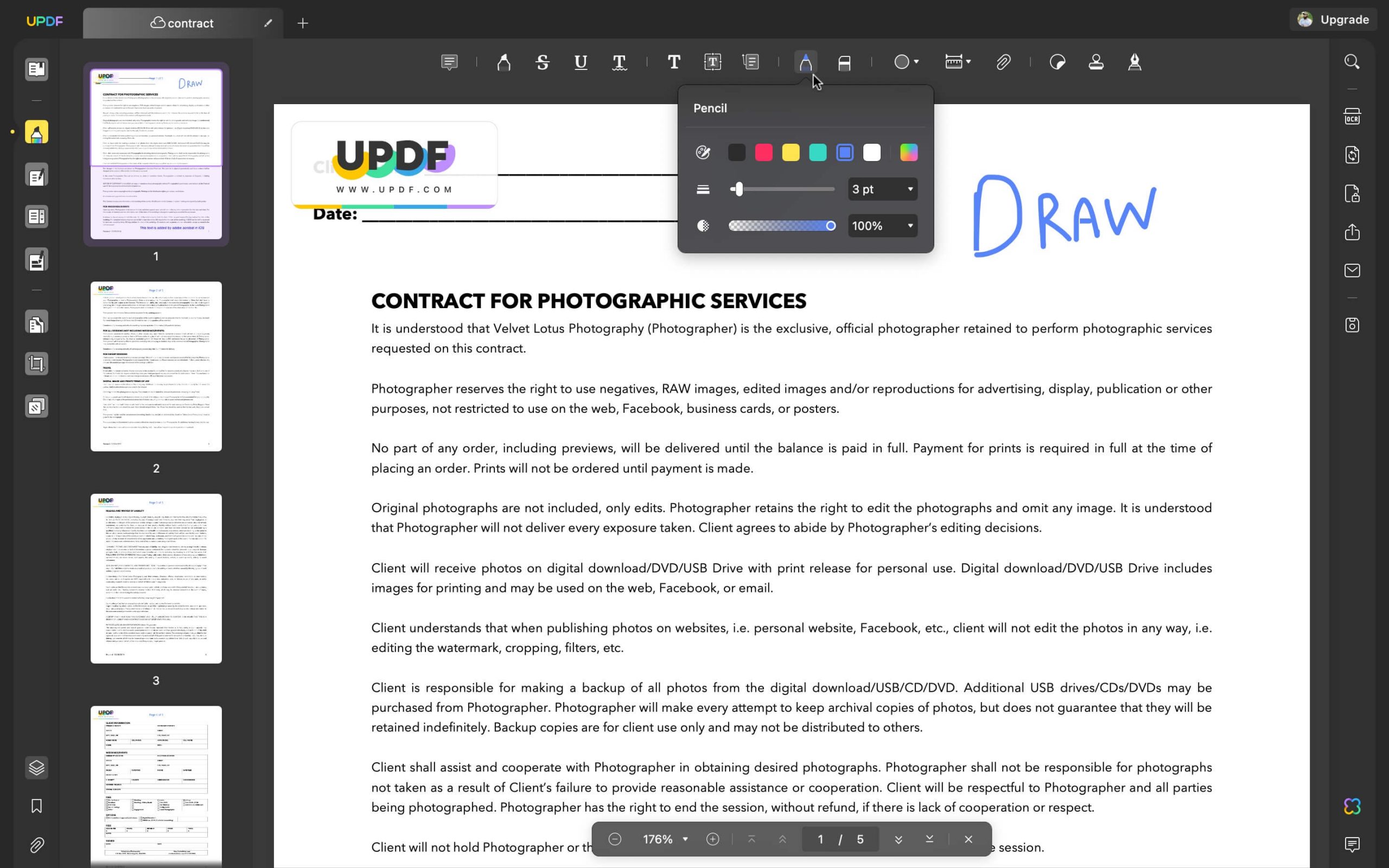Open the Reader panel in left sidebar
1389x868 pixels.
click(x=36, y=69)
